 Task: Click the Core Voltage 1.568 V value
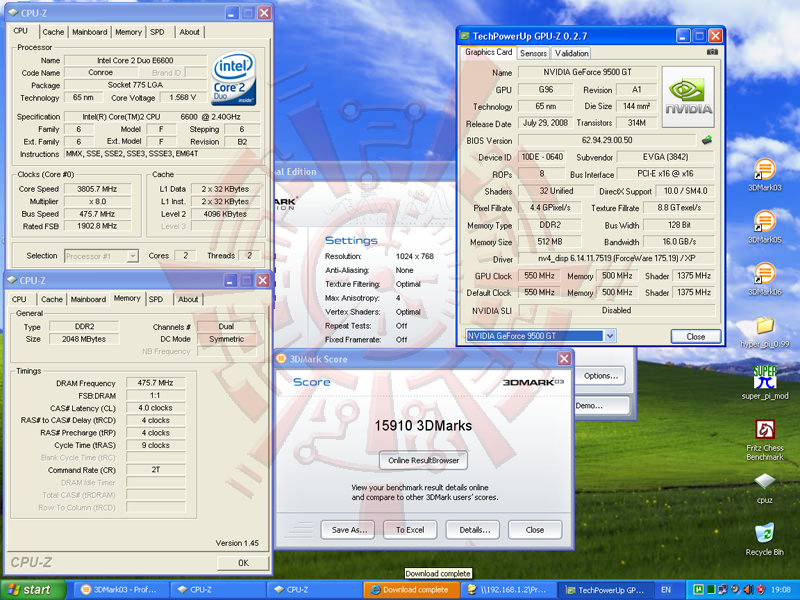pyautogui.click(x=182, y=97)
